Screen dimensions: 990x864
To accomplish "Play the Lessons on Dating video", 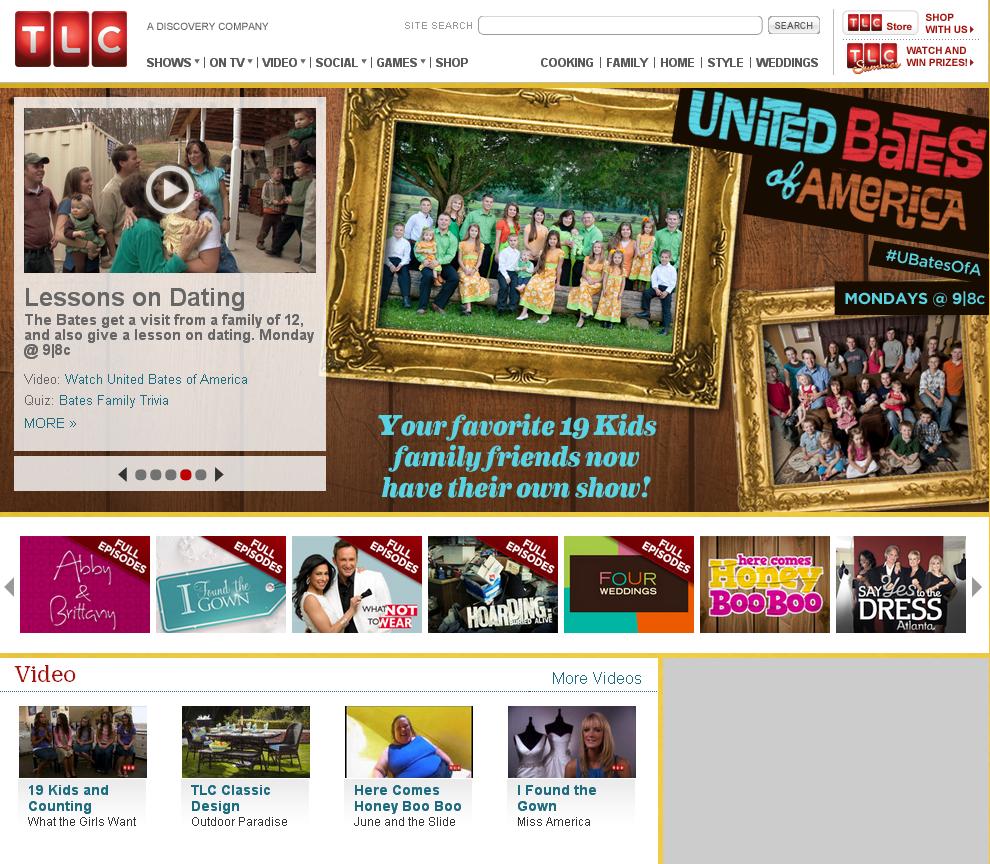I will click(x=169, y=189).
